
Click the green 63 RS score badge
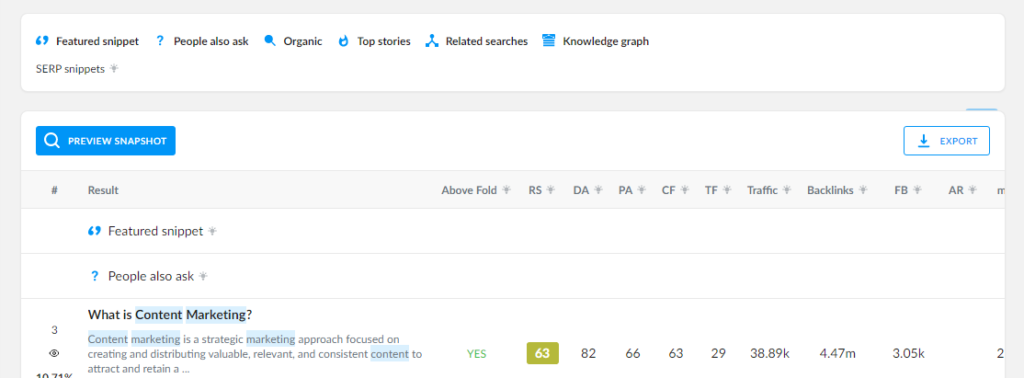[x=542, y=353]
